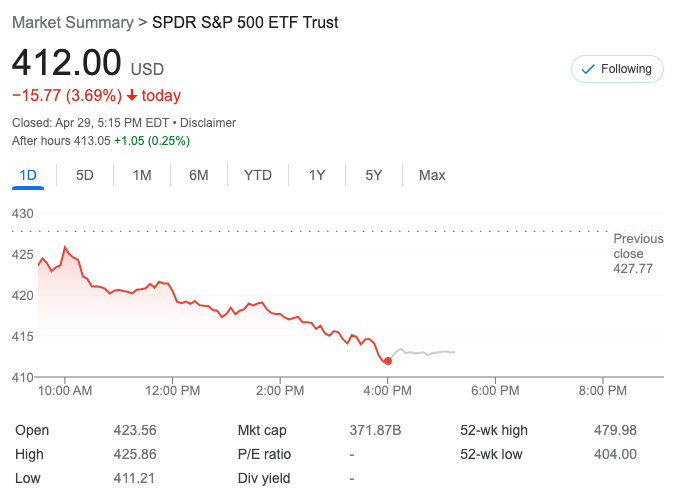The image size is (678, 497).
Task: Toggle the Following button
Action: (x=617, y=69)
